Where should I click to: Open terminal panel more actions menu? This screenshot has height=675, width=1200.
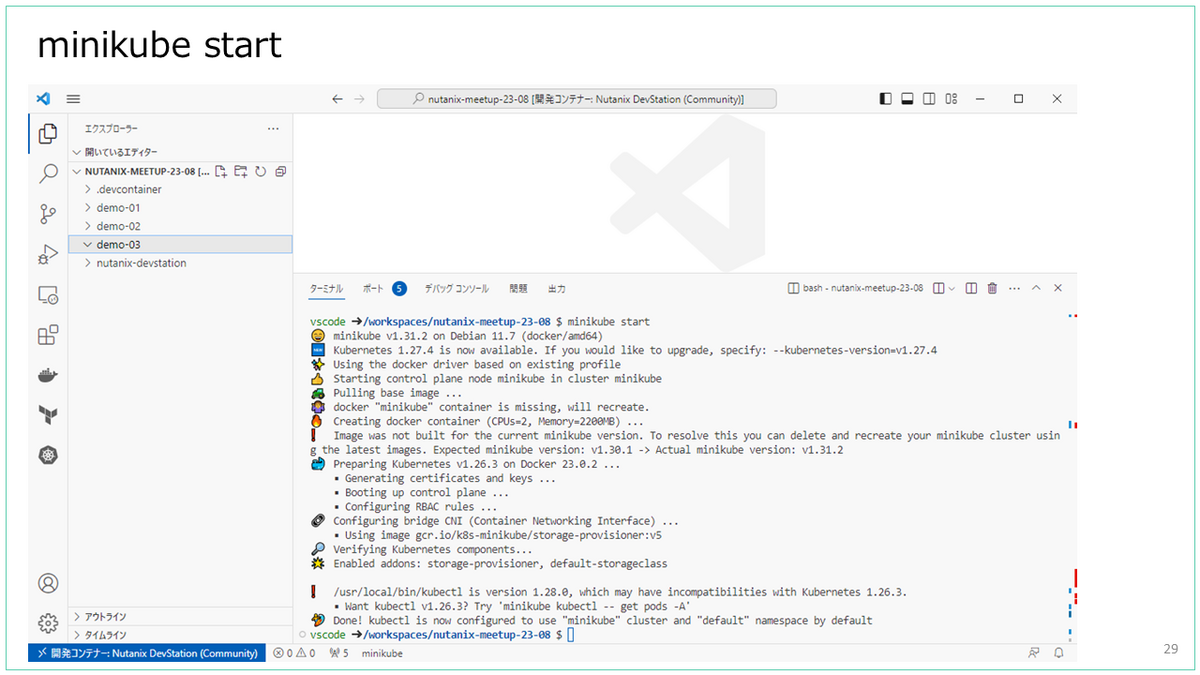point(1014,288)
